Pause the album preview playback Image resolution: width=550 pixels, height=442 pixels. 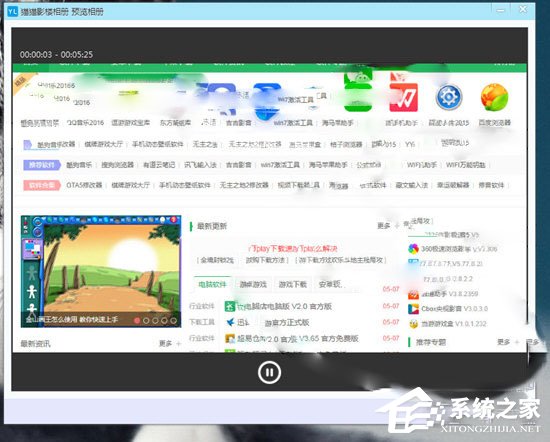click(x=269, y=372)
